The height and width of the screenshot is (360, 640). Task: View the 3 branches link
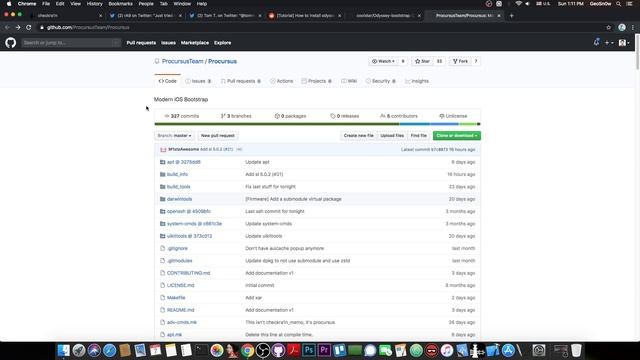pos(236,116)
